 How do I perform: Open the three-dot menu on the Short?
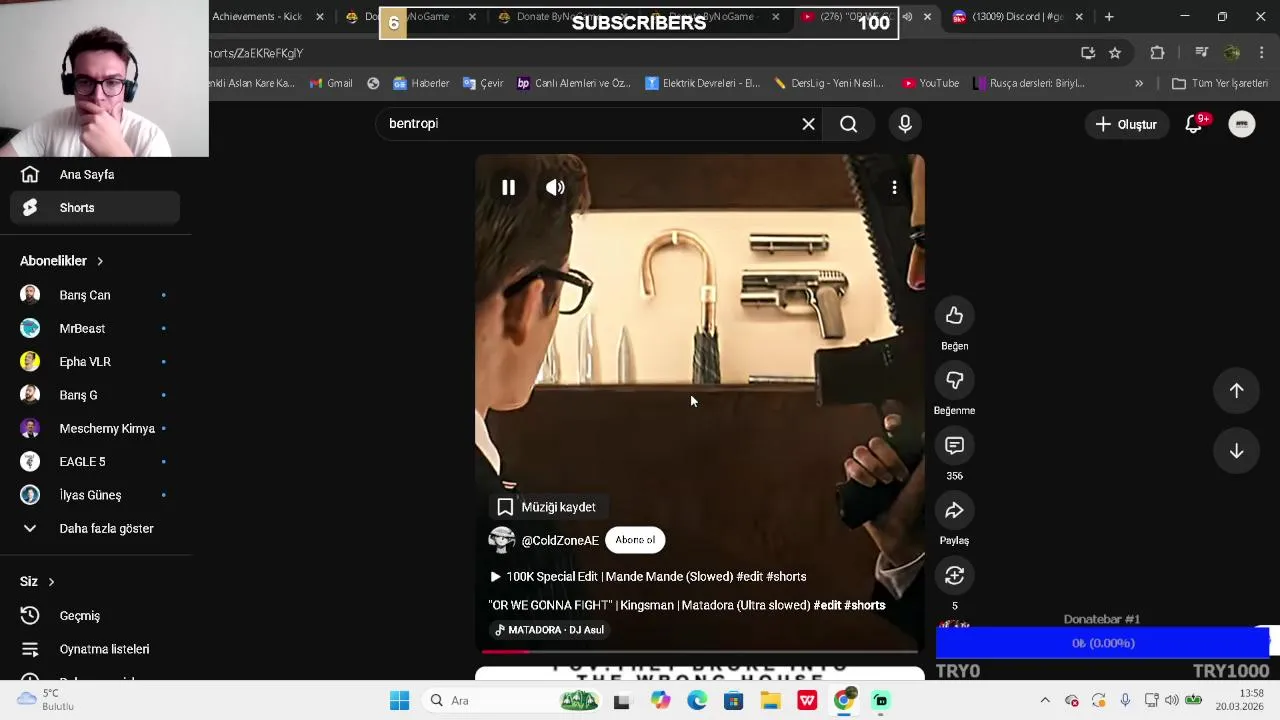[x=894, y=187]
